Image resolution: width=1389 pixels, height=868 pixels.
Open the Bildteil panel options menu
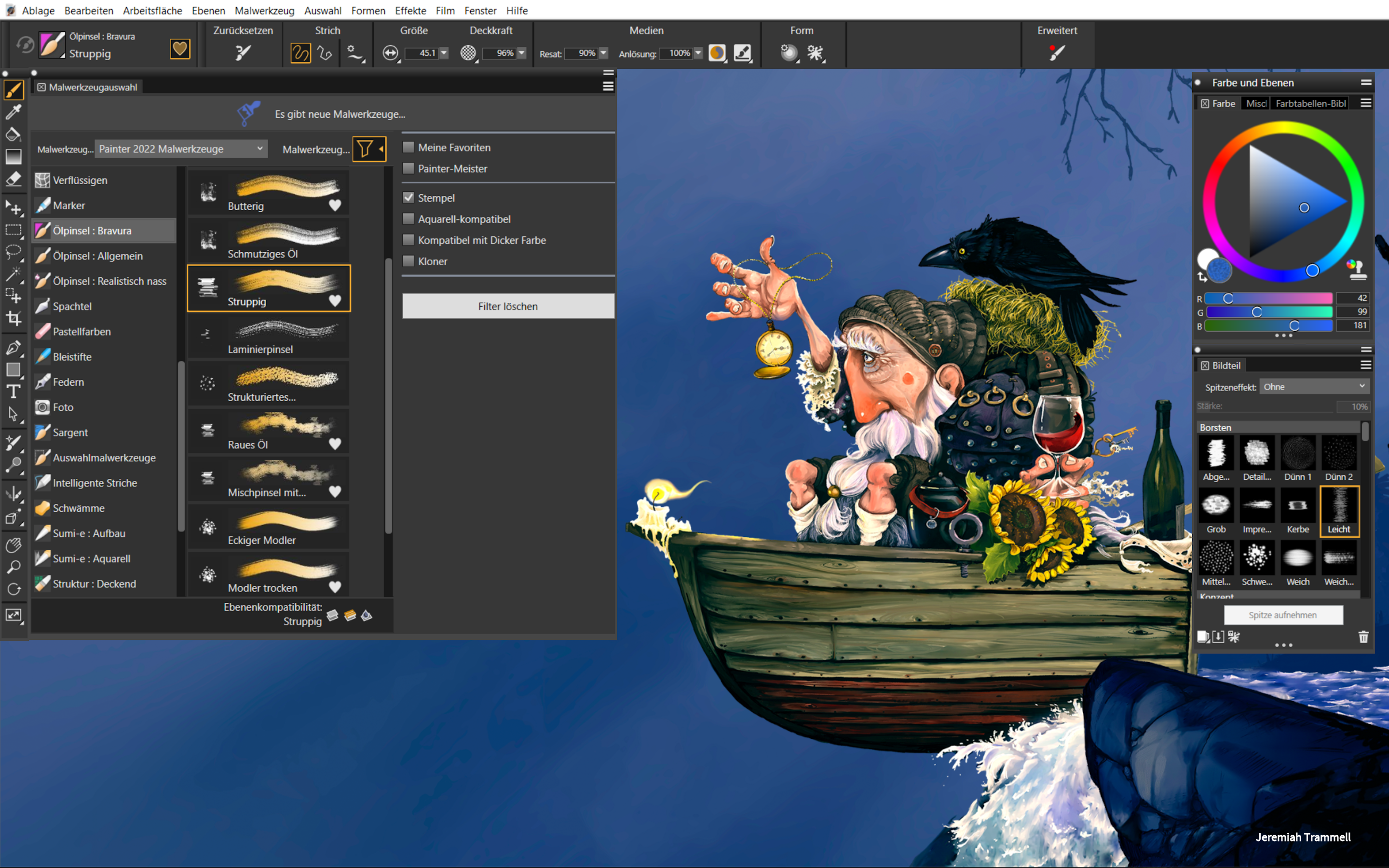coord(1366,365)
